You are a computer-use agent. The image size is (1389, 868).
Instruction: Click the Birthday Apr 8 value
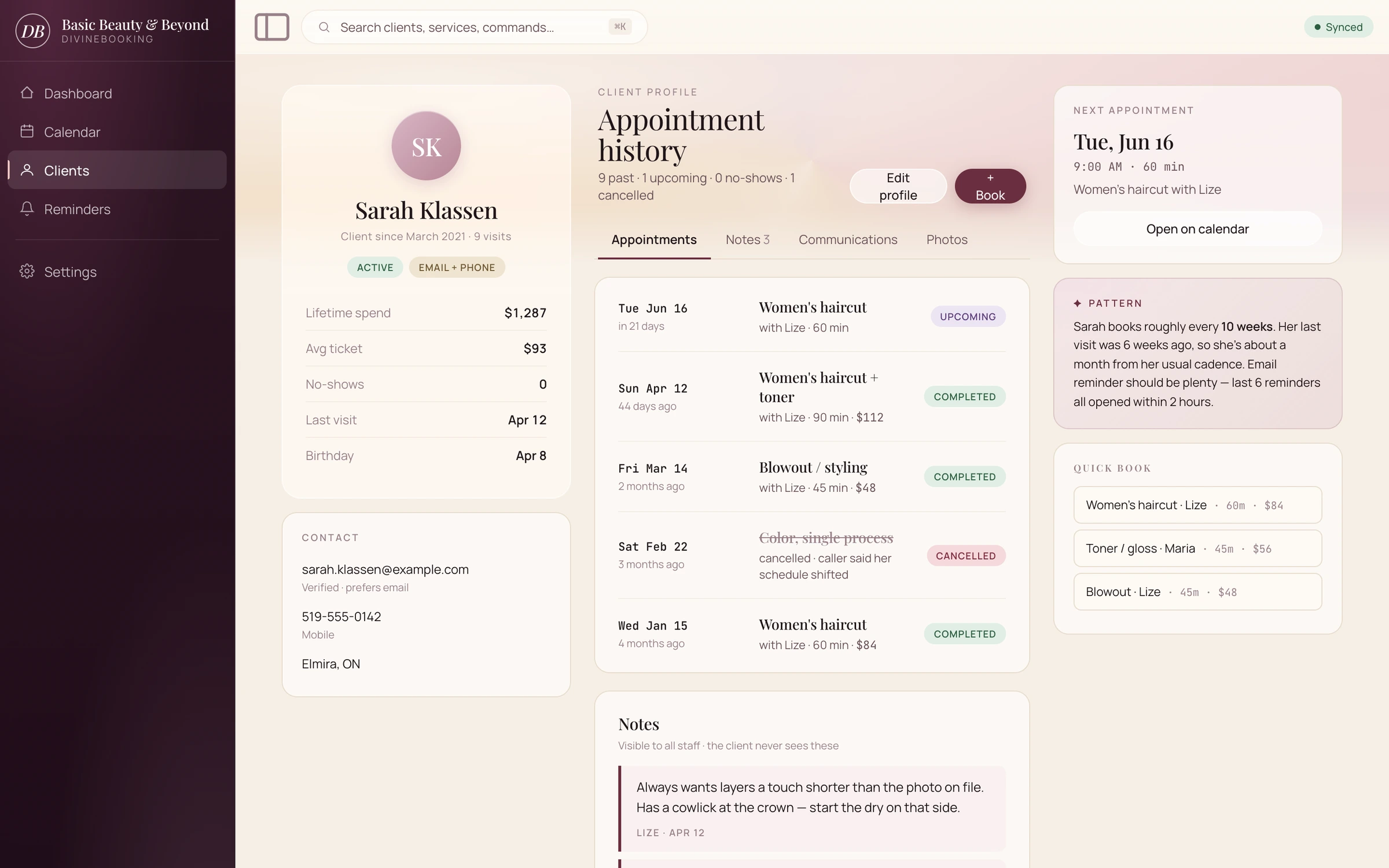coord(531,455)
